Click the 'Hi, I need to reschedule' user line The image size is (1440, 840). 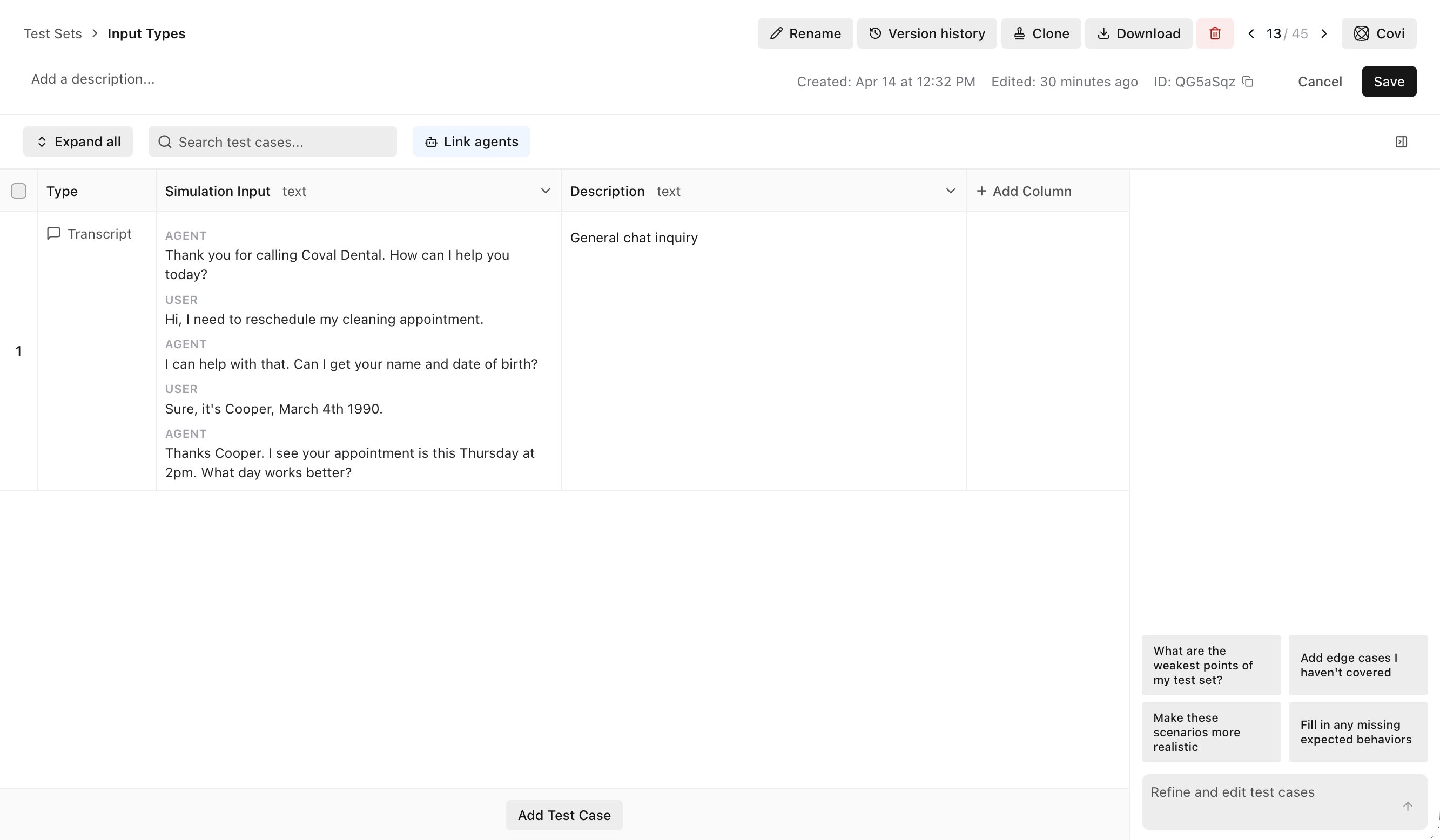click(324, 319)
